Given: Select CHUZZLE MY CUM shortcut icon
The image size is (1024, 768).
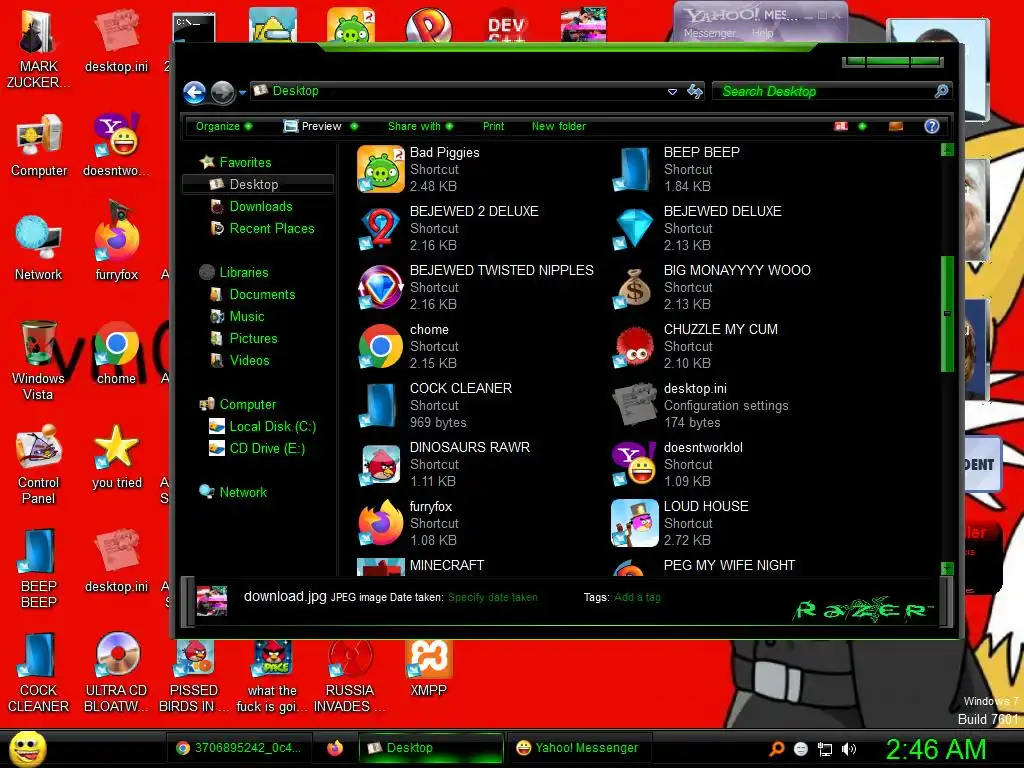Looking at the screenshot, I should (633, 346).
